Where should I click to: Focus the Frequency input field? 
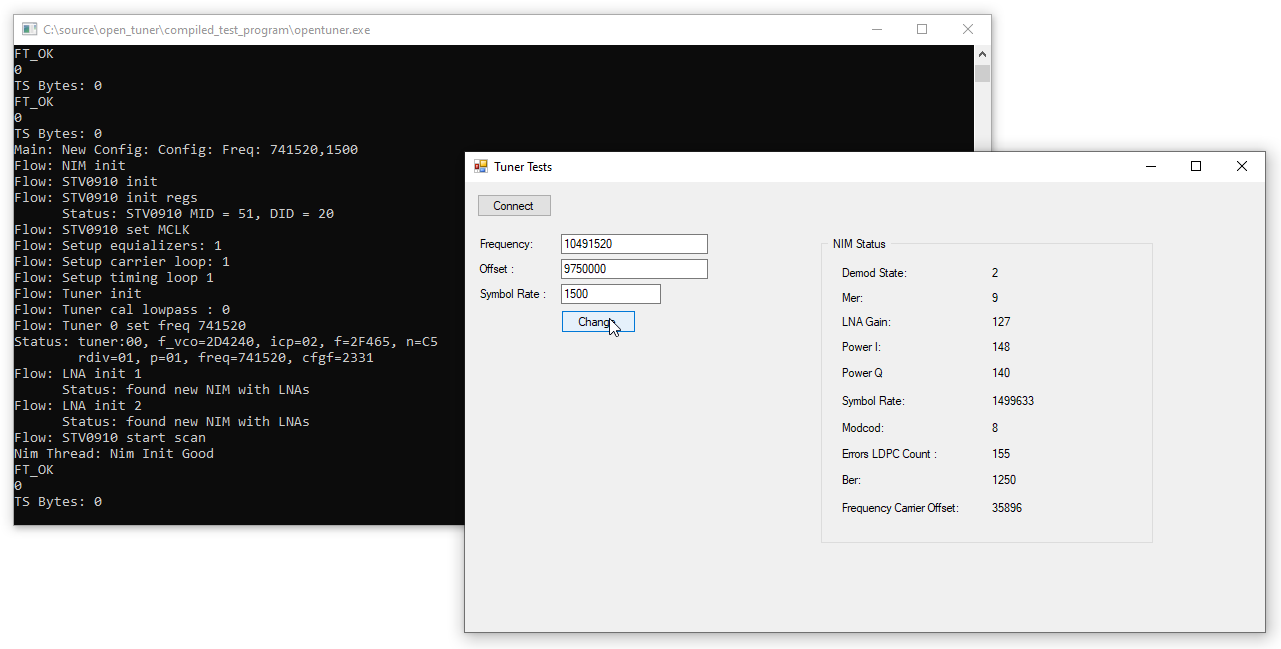tap(634, 244)
